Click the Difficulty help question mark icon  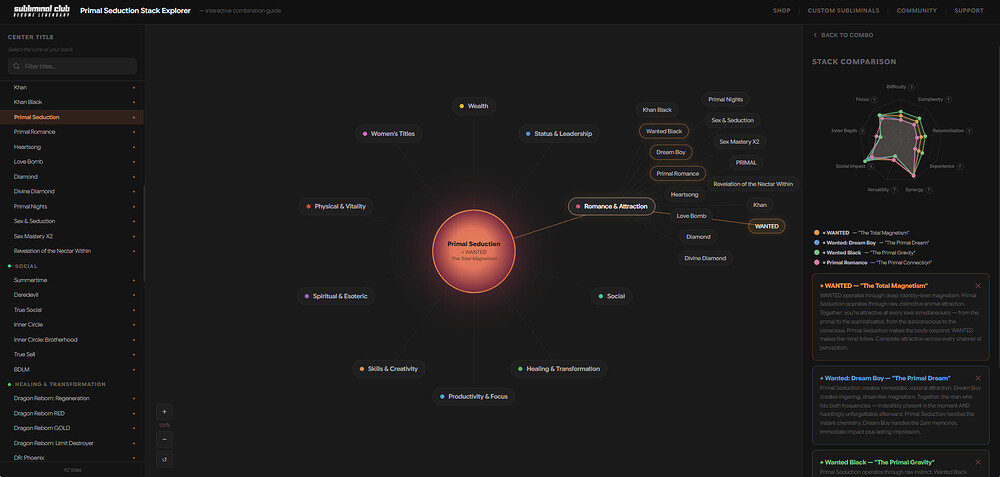(912, 87)
